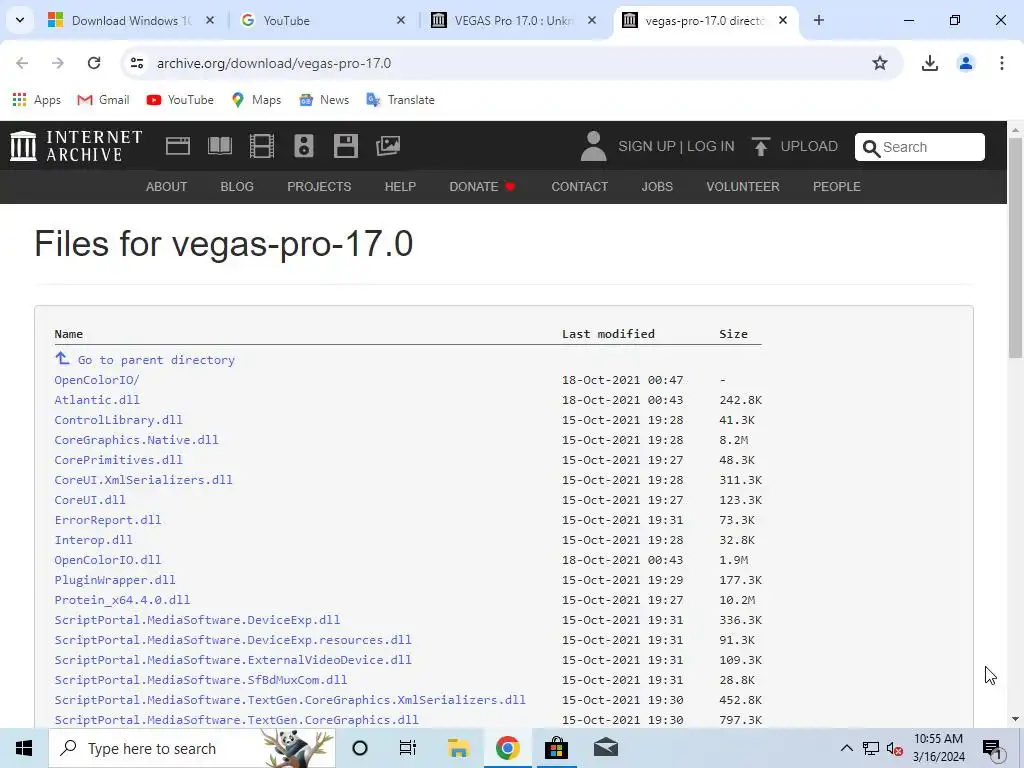Reload the page
This screenshot has height=768, width=1024.
tap(94, 63)
